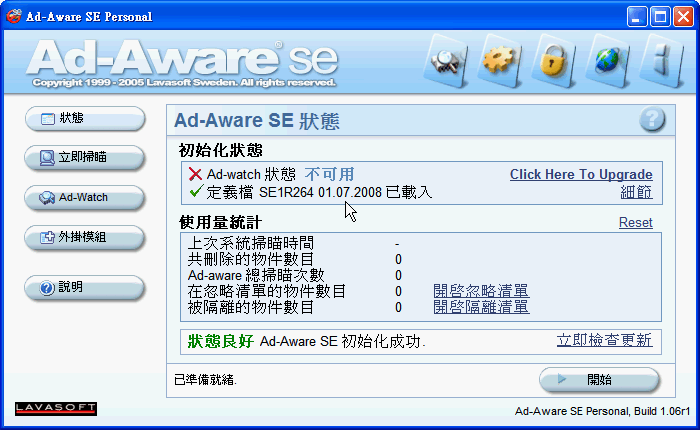
Task: Minimize the Ad-Aware SE Personal window
Action: pyautogui.click(x=637, y=17)
